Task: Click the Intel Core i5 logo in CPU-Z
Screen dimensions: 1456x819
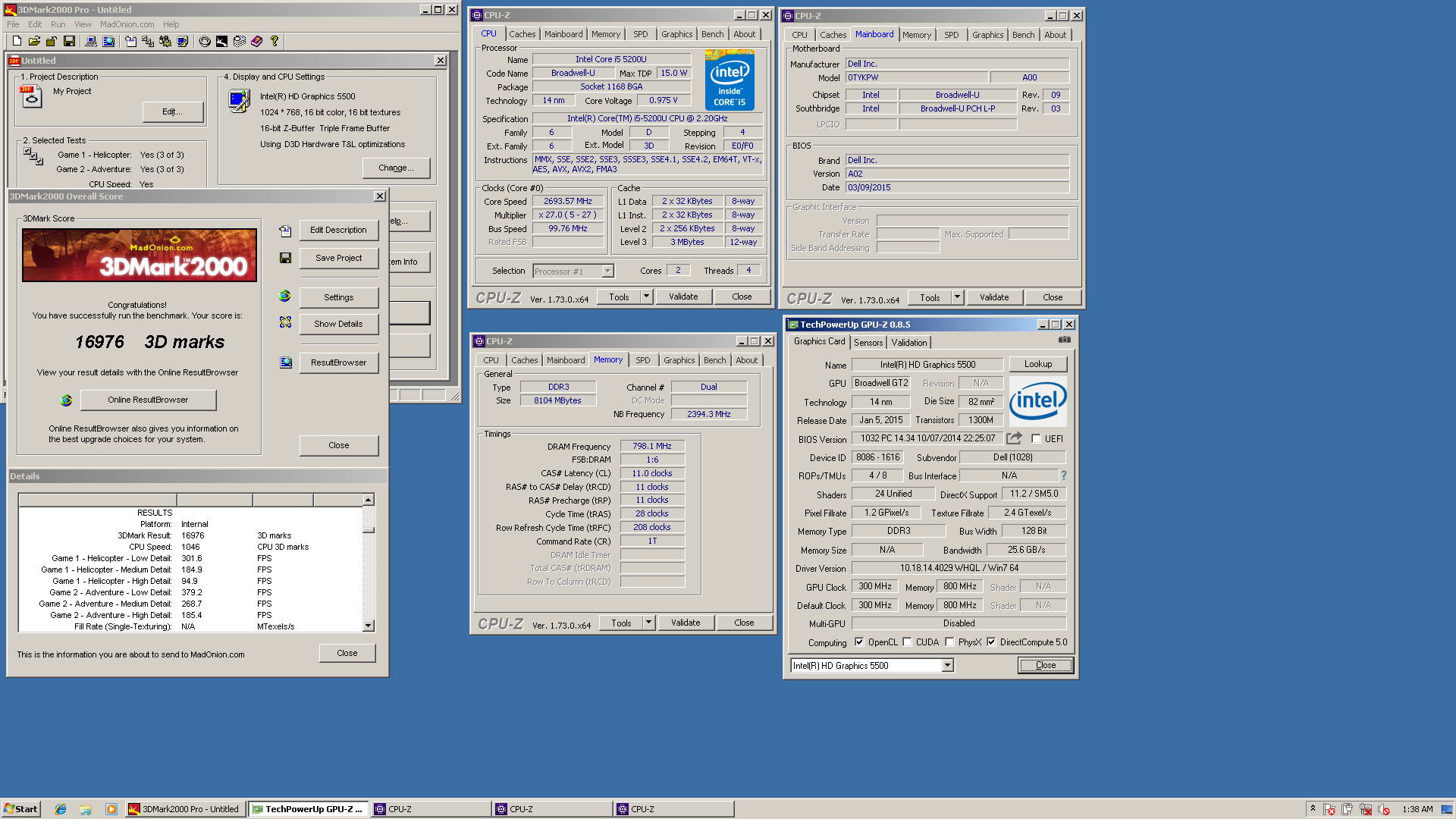Action: point(730,80)
